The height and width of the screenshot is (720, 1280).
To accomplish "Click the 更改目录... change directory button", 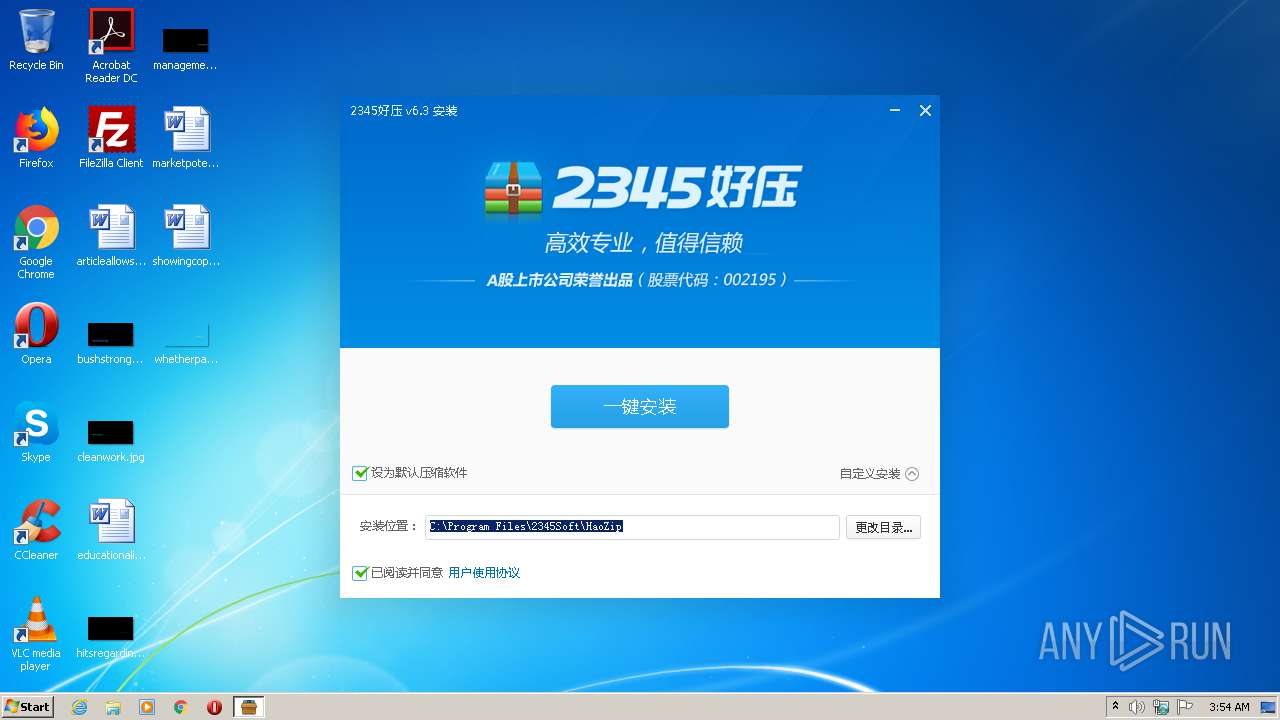I will (x=883, y=527).
